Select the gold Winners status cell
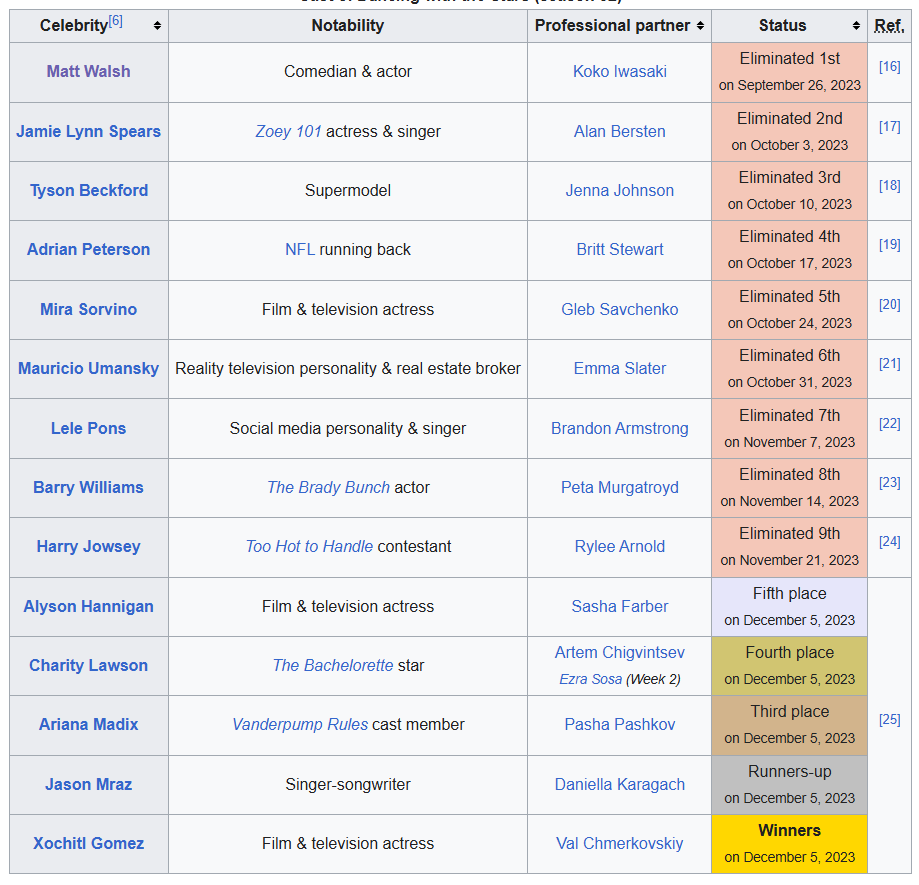919x885 pixels. coord(789,844)
